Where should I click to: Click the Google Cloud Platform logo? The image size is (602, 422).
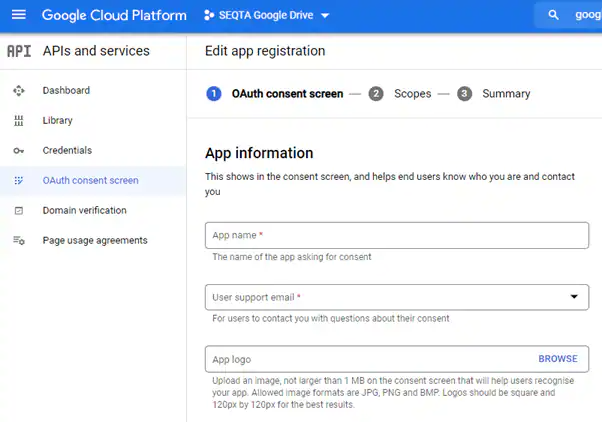(x=114, y=15)
